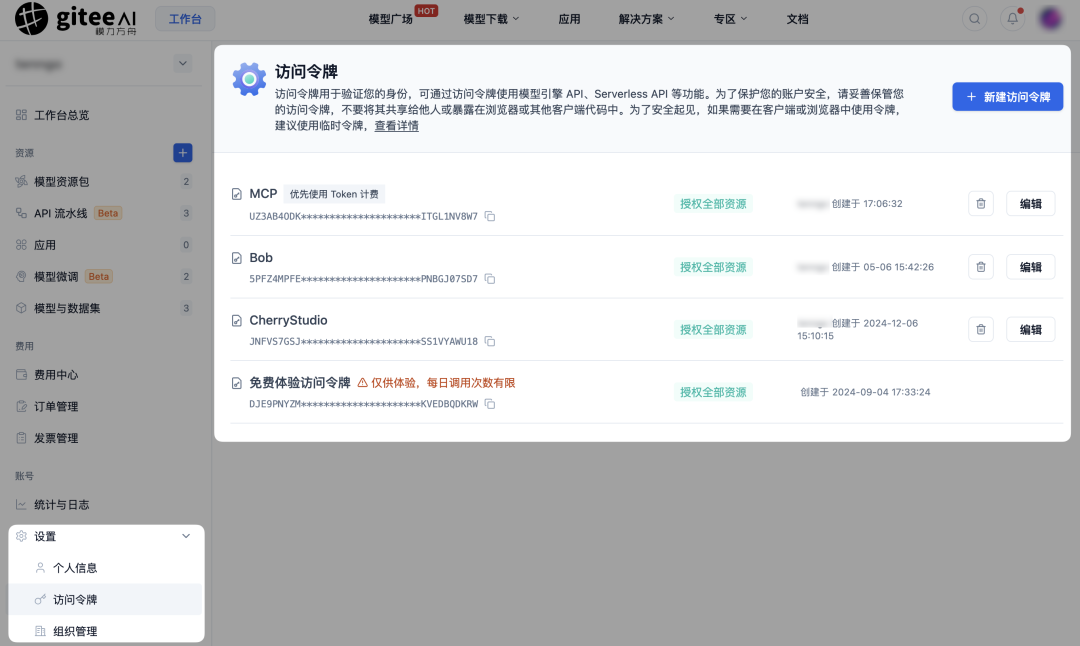
Task: Delete the CherryStudio access token
Action: pyautogui.click(x=981, y=330)
